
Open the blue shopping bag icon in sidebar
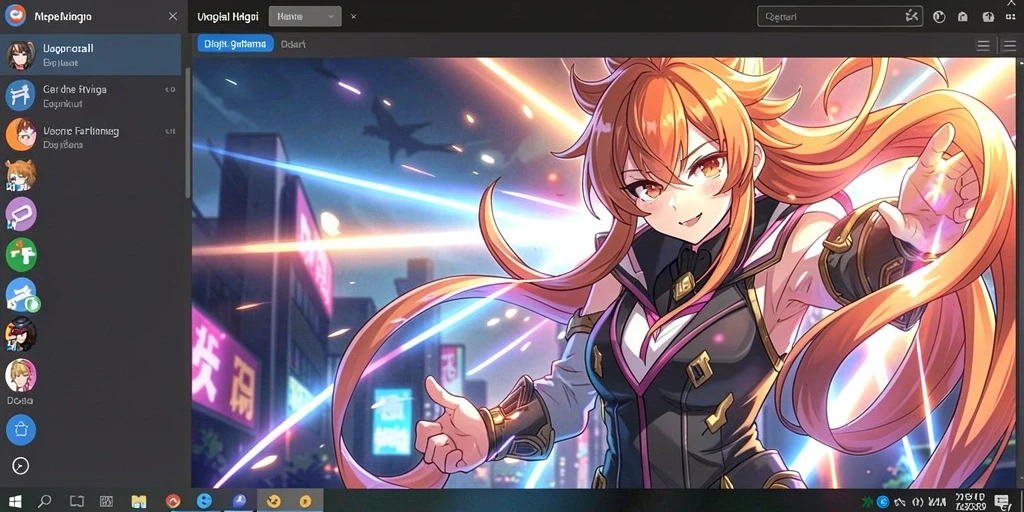pyautogui.click(x=21, y=430)
